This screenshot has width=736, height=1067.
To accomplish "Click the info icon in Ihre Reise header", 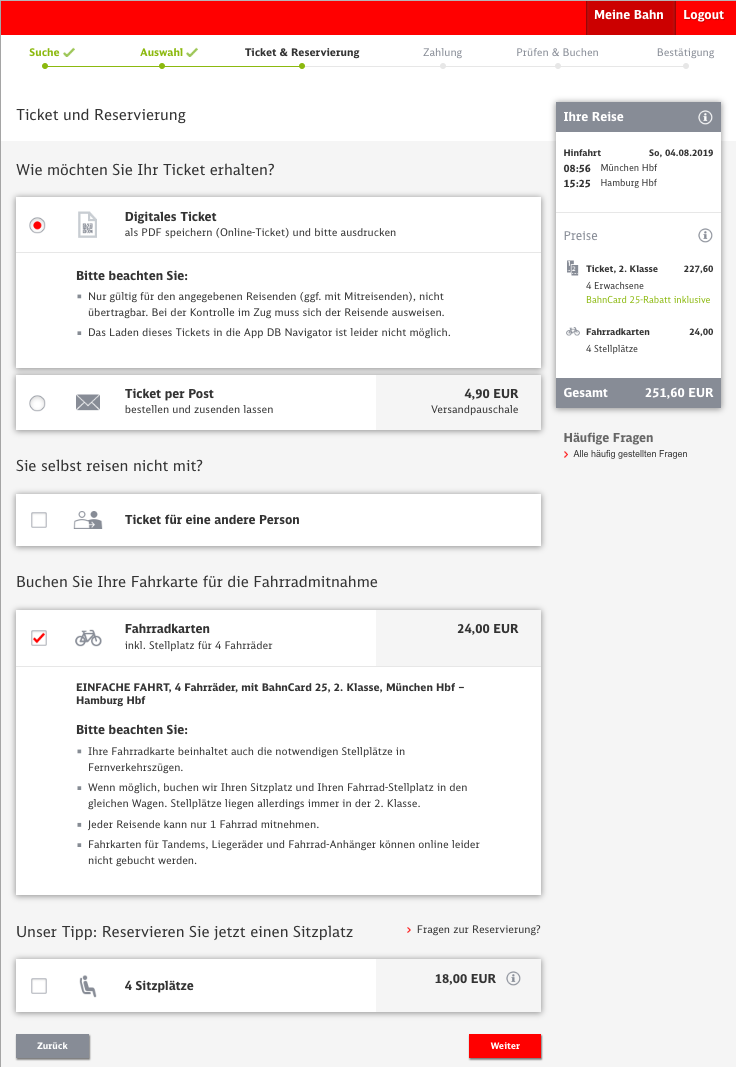I will pos(705,117).
